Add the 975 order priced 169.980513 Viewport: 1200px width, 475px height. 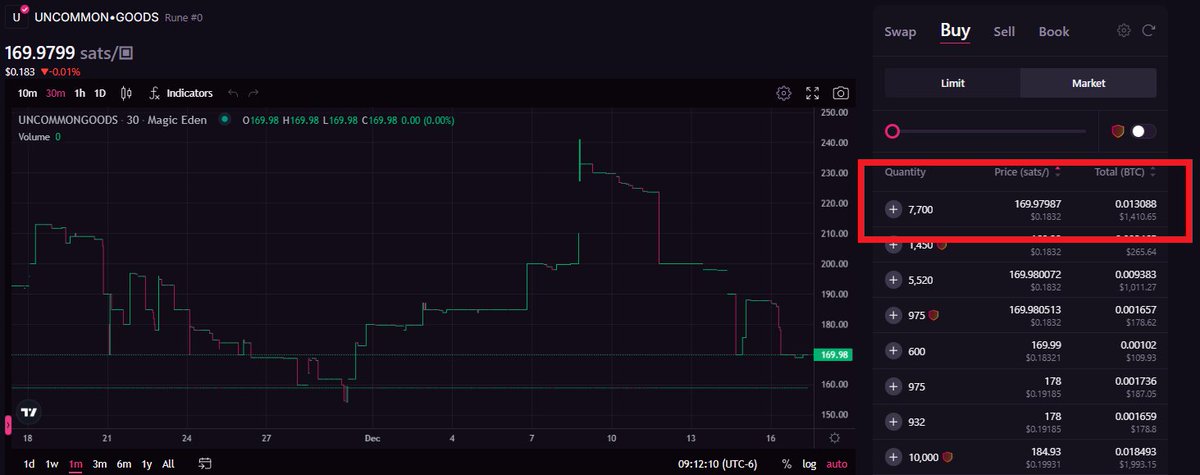click(893, 315)
